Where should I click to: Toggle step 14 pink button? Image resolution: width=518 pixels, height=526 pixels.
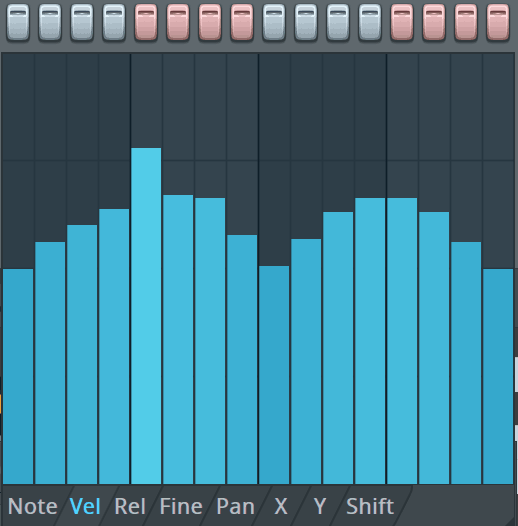(434, 22)
